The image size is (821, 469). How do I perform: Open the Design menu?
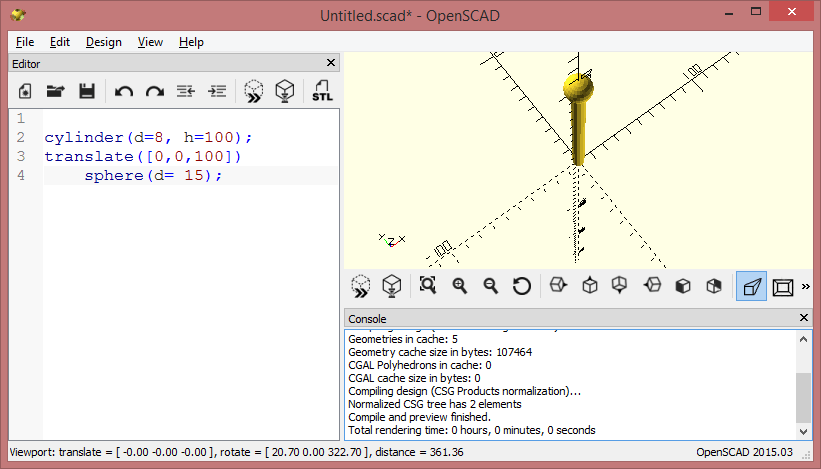click(103, 42)
